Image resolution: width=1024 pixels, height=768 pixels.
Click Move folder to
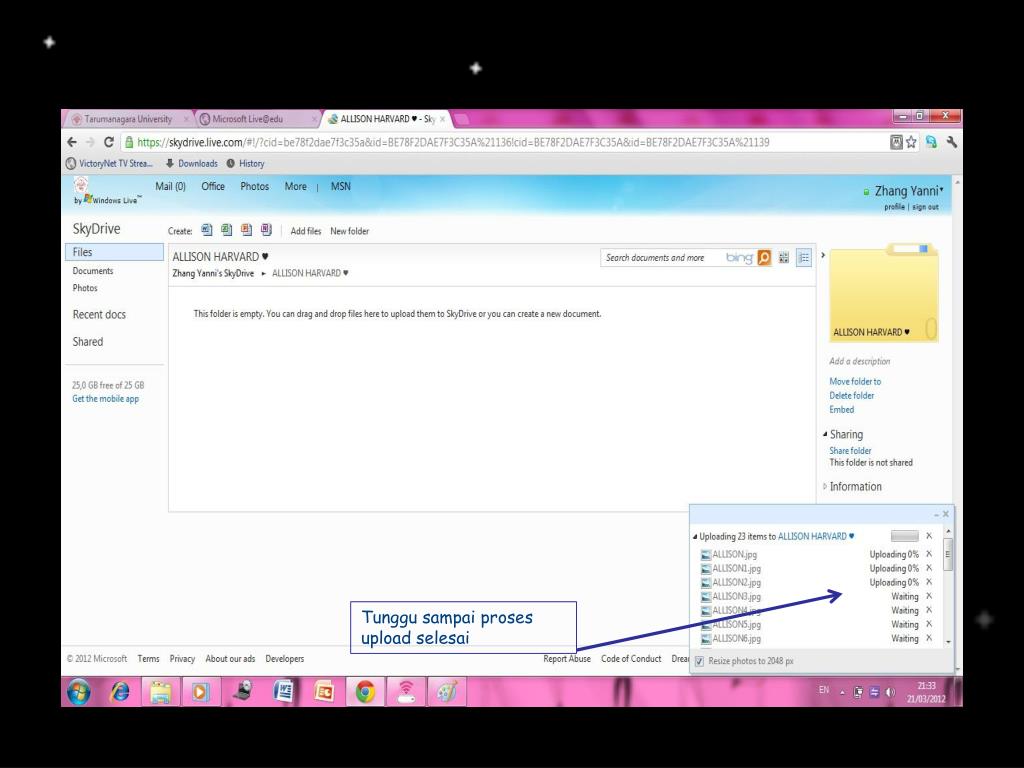(x=855, y=381)
